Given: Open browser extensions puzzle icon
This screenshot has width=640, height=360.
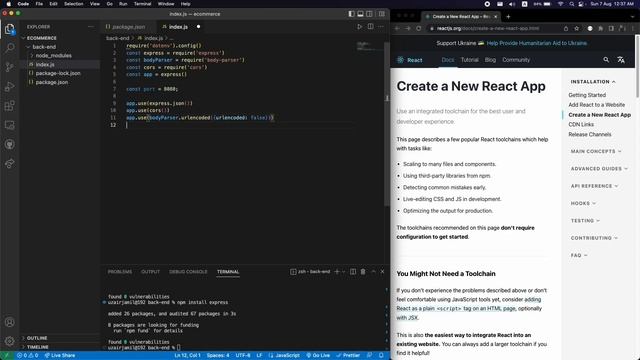Looking at the screenshot, I should pos(601,29).
